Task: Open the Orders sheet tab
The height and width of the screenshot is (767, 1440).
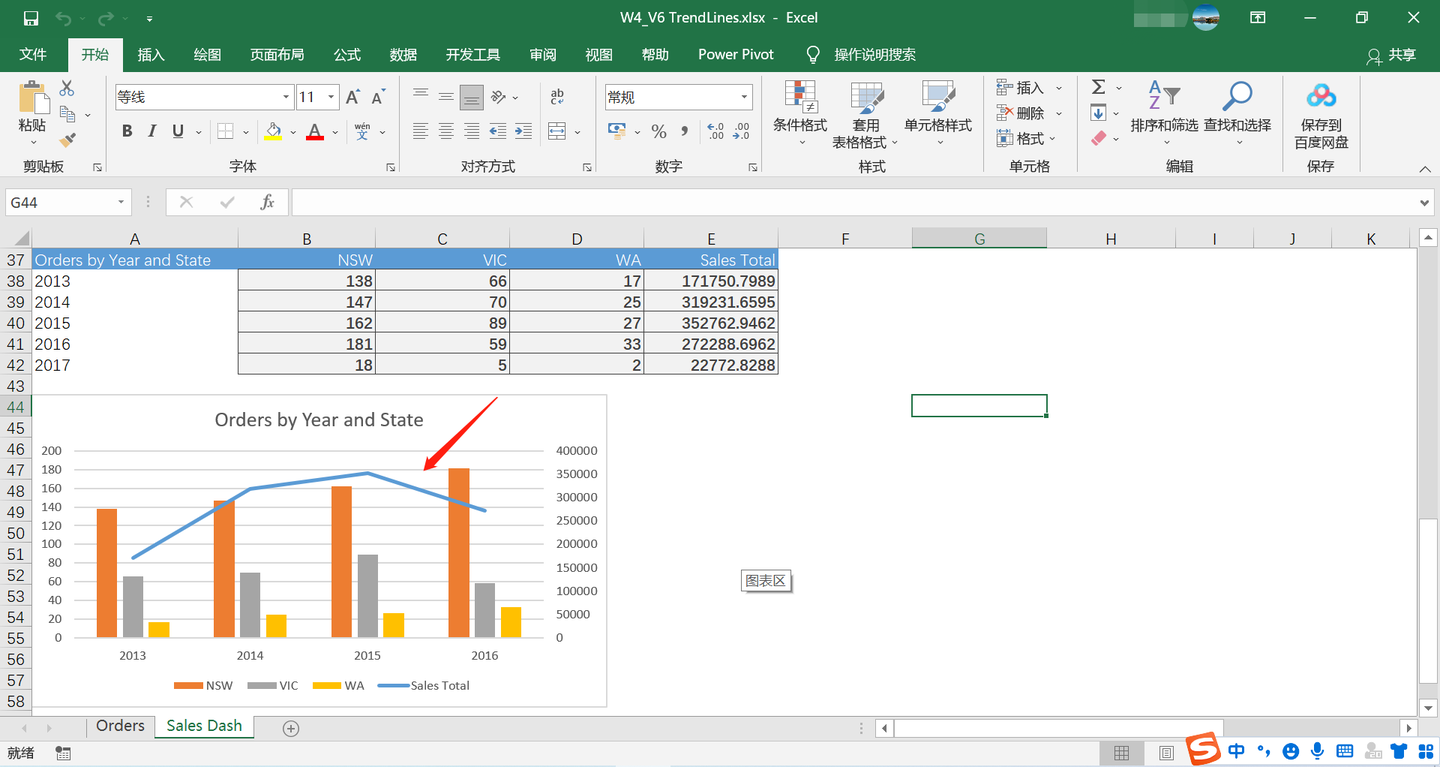Action: pyautogui.click(x=120, y=726)
